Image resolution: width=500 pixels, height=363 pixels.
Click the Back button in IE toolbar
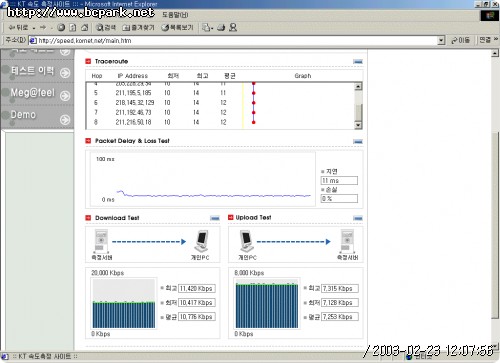(x=18, y=28)
